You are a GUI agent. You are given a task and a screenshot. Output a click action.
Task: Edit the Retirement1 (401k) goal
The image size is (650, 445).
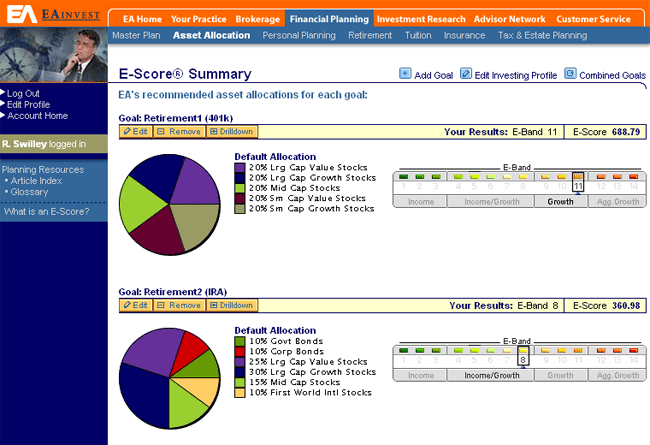coord(136,131)
